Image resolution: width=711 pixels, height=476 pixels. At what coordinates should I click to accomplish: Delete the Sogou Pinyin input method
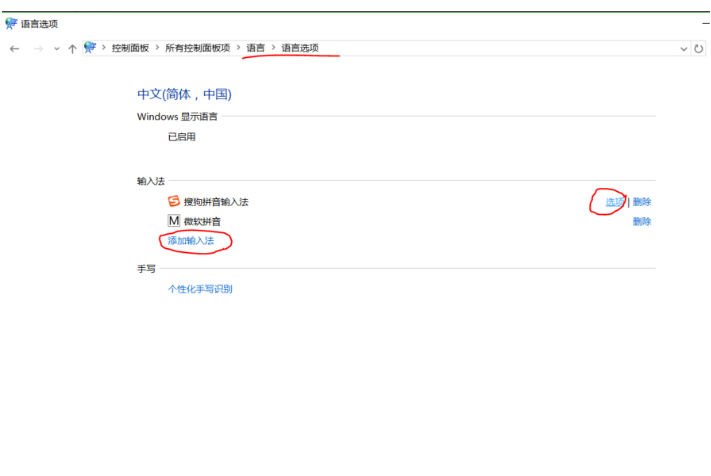click(x=642, y=202)
